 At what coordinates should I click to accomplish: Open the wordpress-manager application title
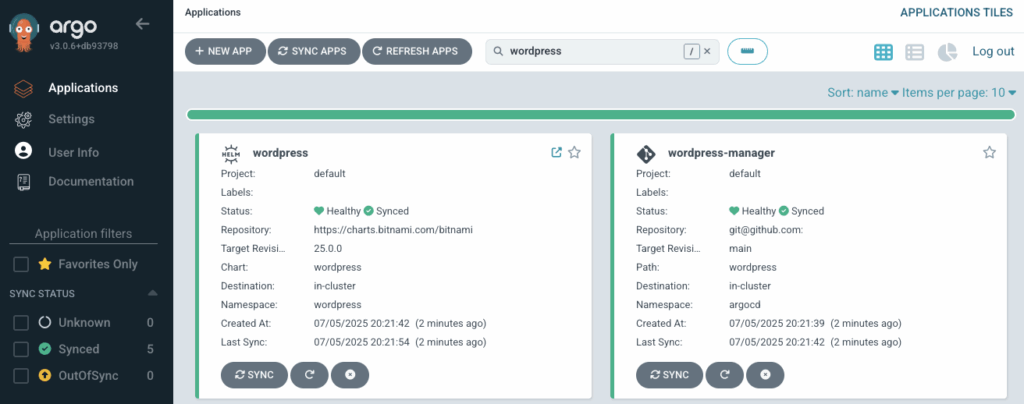(721, 153)
